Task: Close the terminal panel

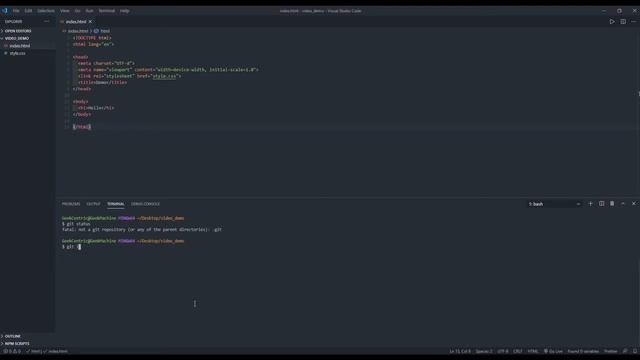Action: 633,204
